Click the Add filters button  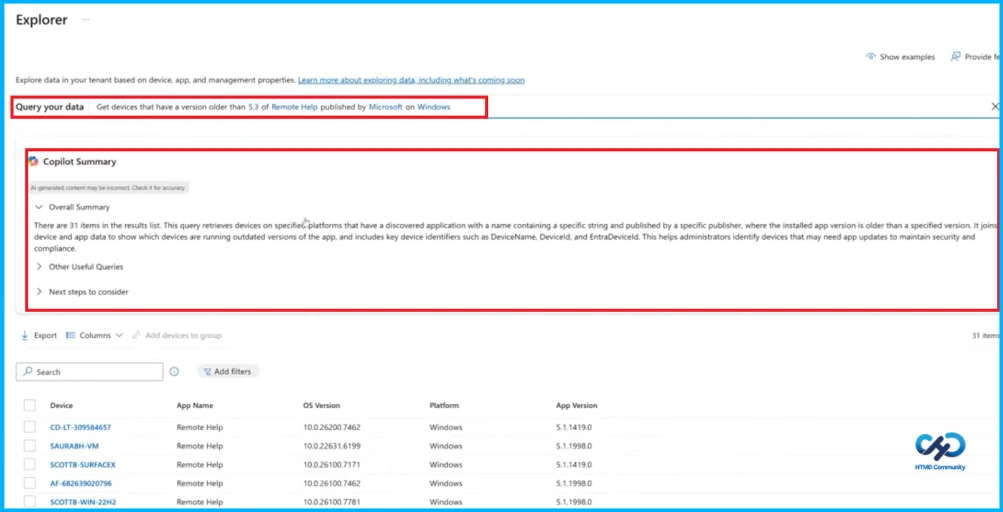pyautogui.click(x=227, y=372)
